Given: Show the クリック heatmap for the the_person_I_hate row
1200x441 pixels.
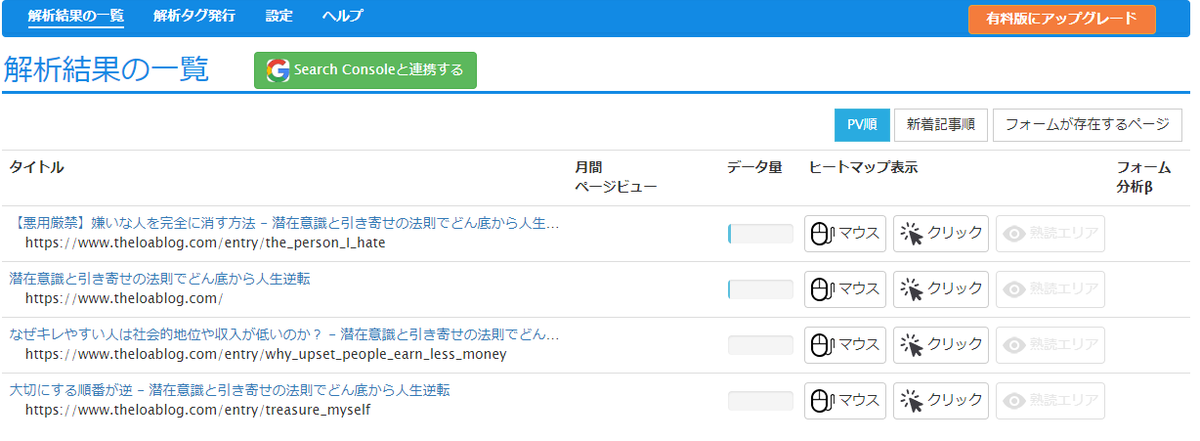Looking at the screenshot, I should click(941, 234).
